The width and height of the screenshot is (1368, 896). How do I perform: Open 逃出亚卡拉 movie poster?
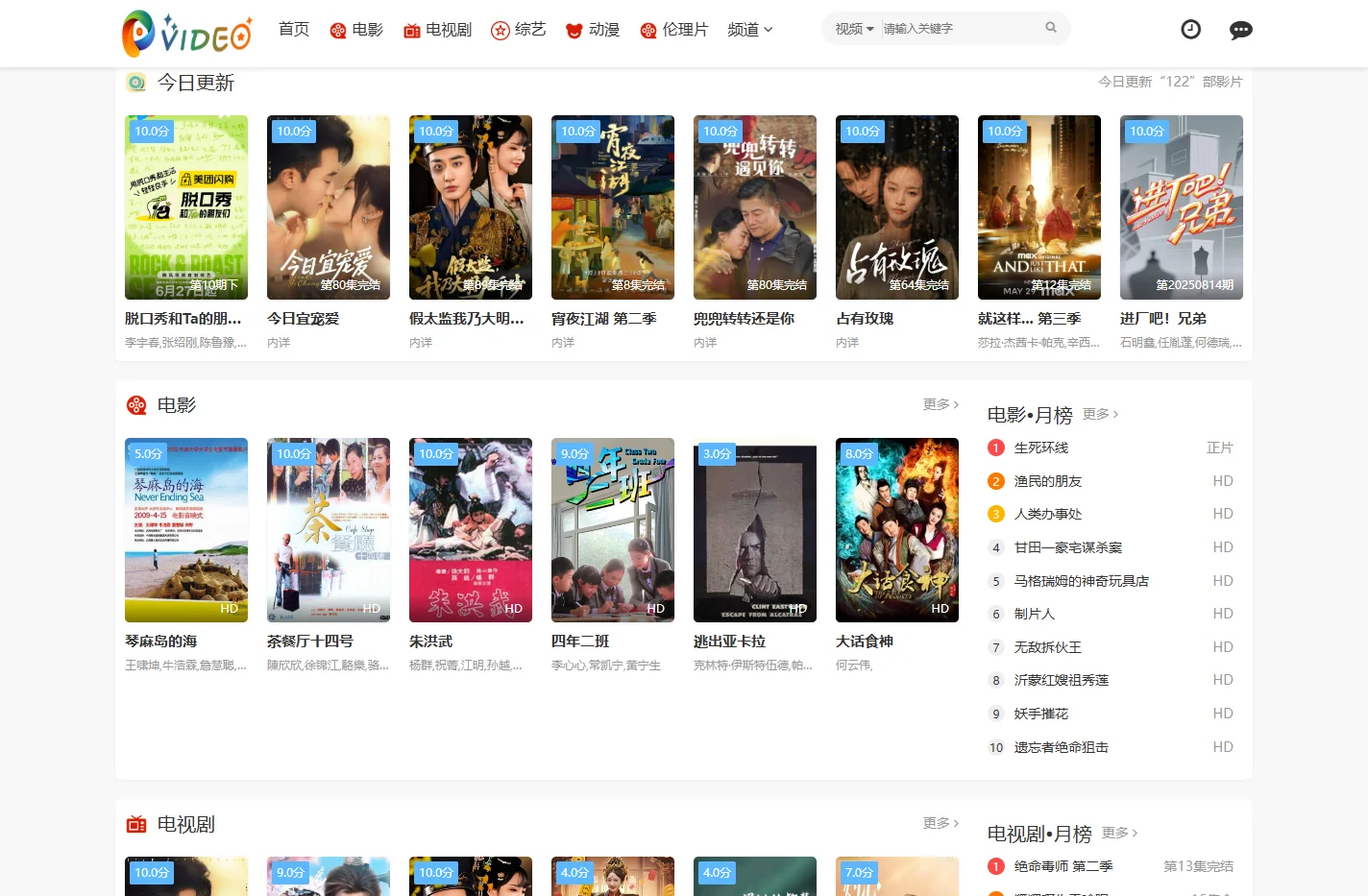[x=755, y=530]
